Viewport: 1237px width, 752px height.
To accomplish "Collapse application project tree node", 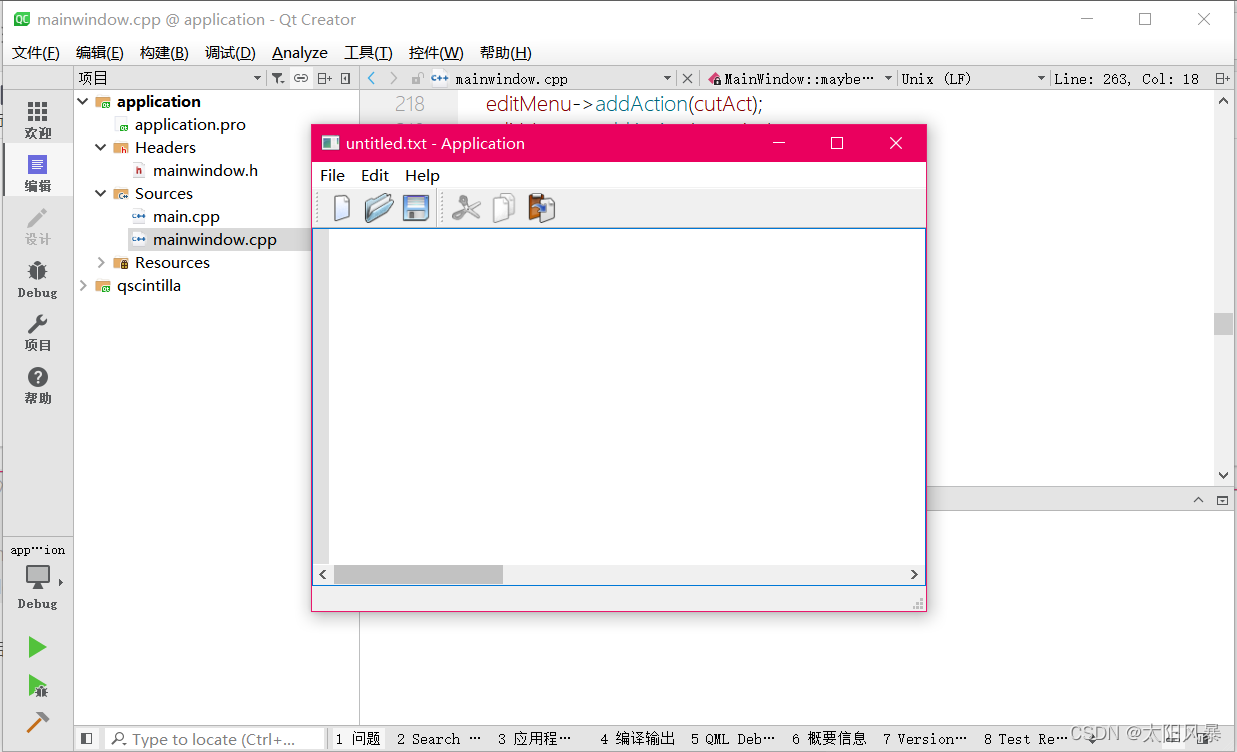I will (x=83, y=102).
